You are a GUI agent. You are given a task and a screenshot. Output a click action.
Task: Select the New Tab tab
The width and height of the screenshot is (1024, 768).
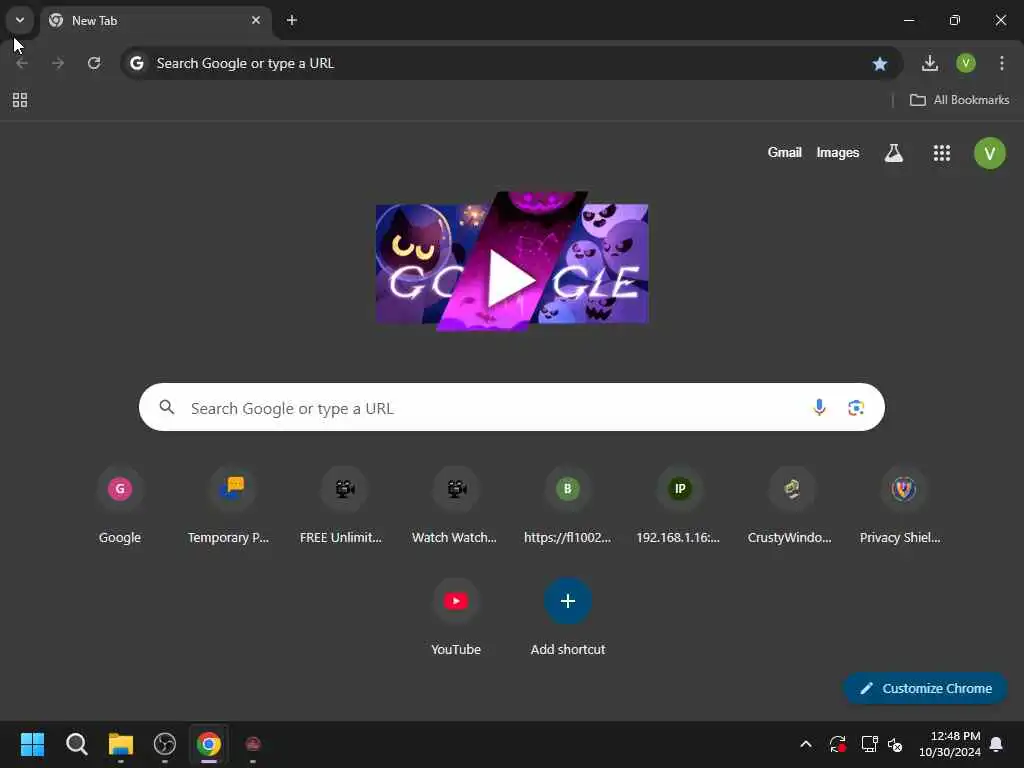point(155,21)
